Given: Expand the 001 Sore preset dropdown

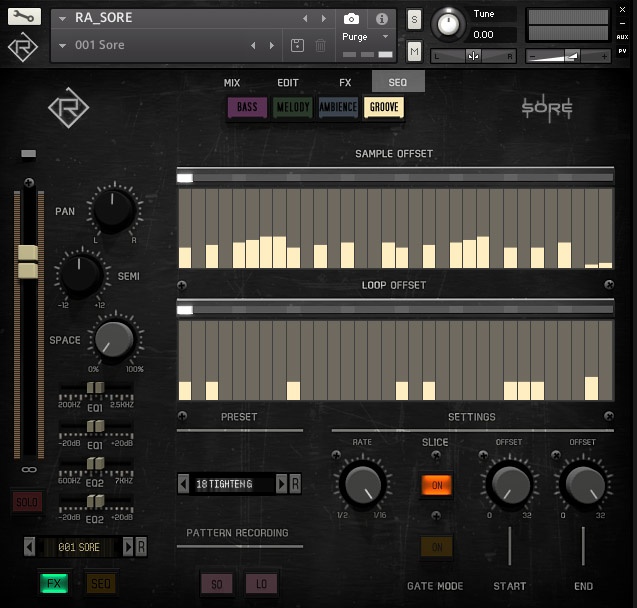Looking at the screenshot, I should pyautogui.click(x=61, y=46).
